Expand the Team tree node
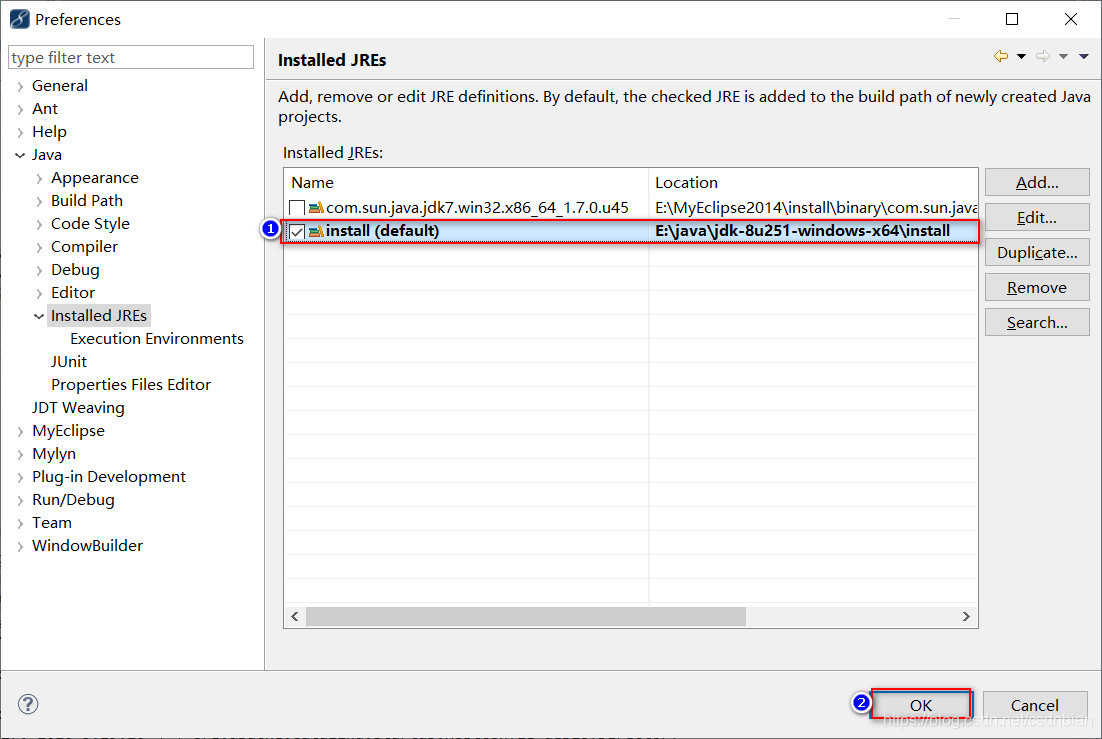Viewport: 1102px width, 739px height. click(x=20, y=524)
